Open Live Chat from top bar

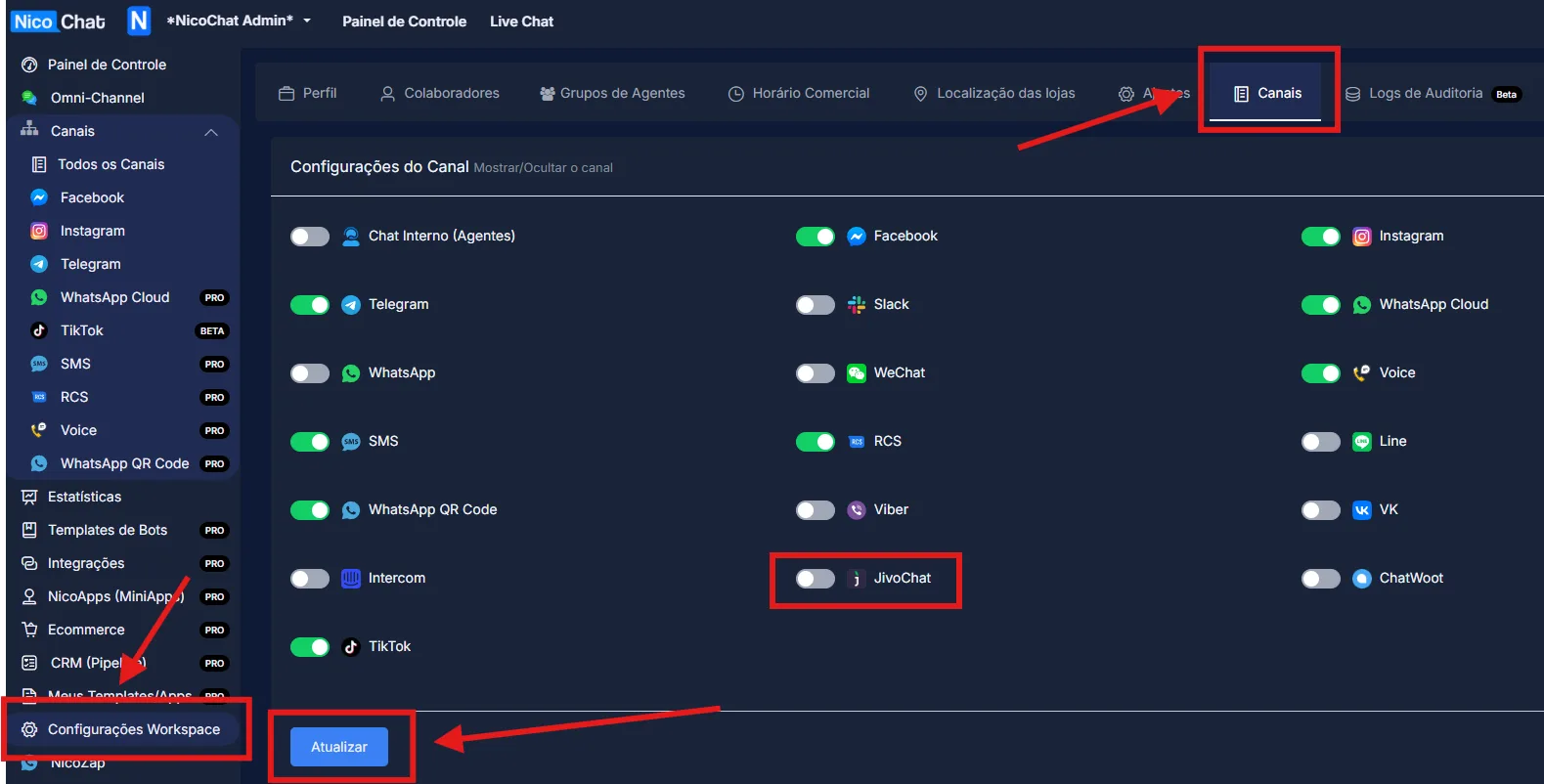521,22
